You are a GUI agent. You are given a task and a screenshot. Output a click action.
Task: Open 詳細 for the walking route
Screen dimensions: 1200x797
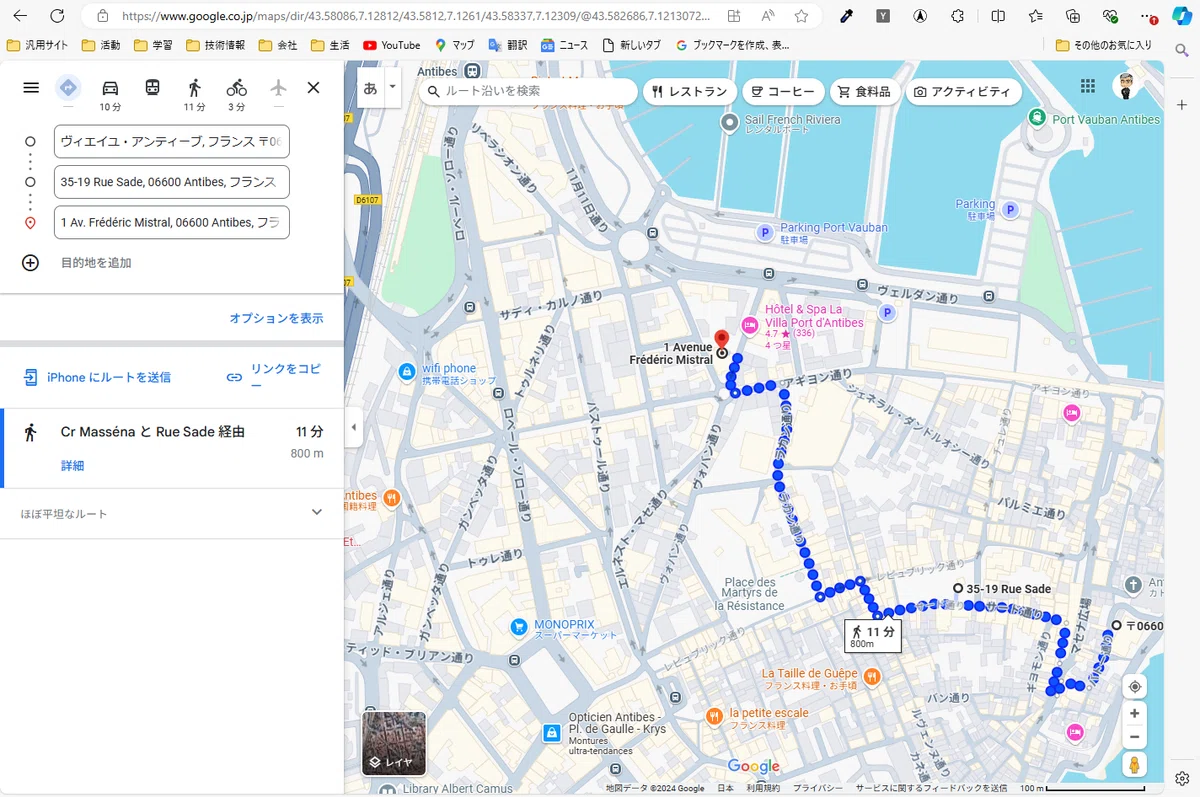click(72, 466)
